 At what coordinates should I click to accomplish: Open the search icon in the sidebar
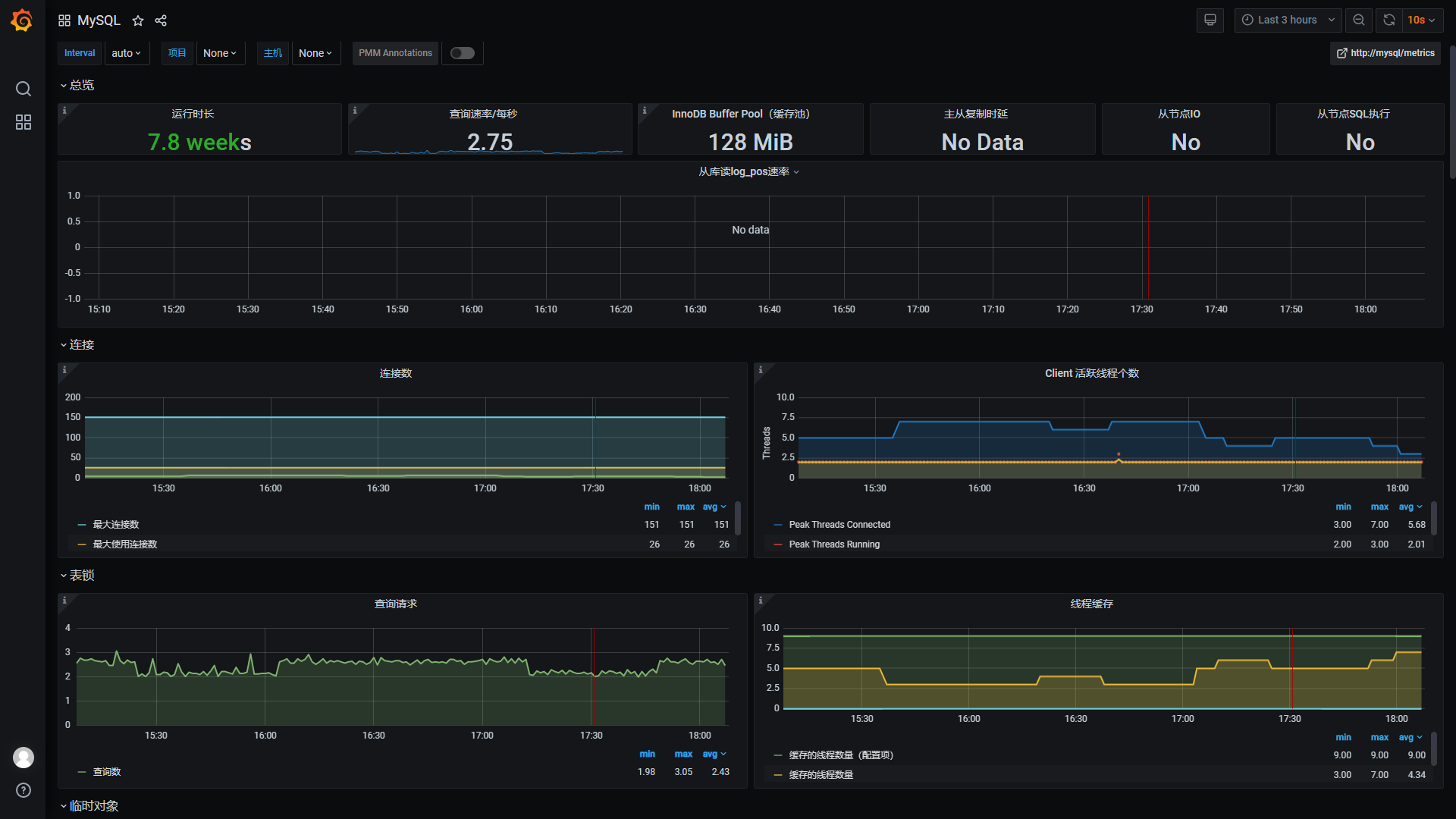24,89
